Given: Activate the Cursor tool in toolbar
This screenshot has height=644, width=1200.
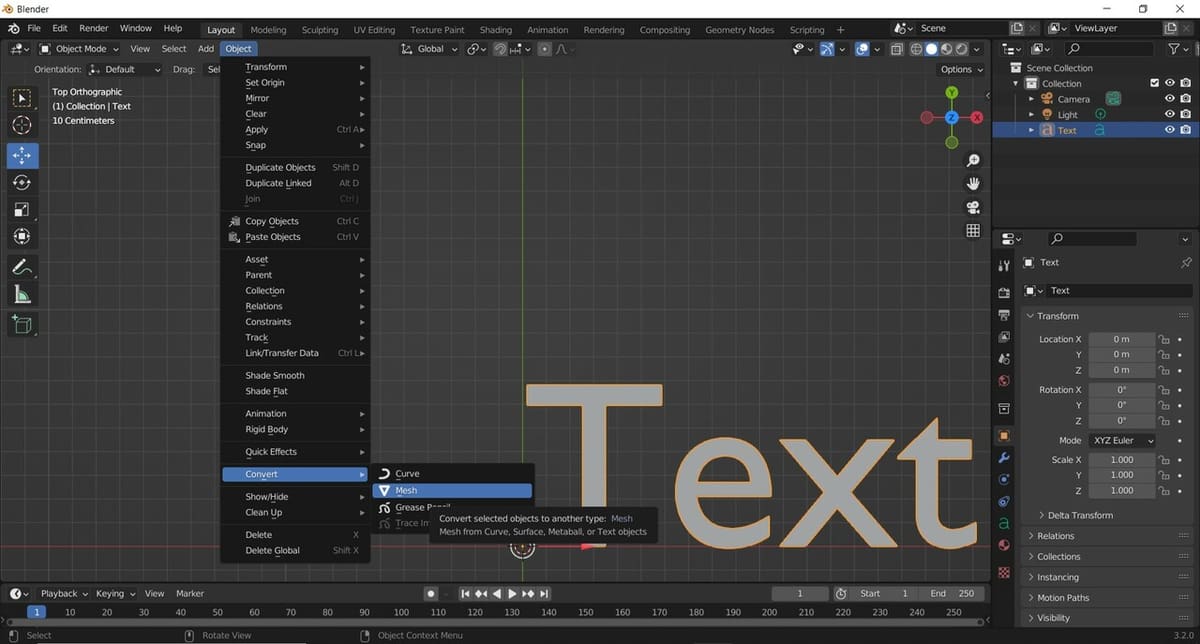Looking at the screenshot, I should click(22, 125).
